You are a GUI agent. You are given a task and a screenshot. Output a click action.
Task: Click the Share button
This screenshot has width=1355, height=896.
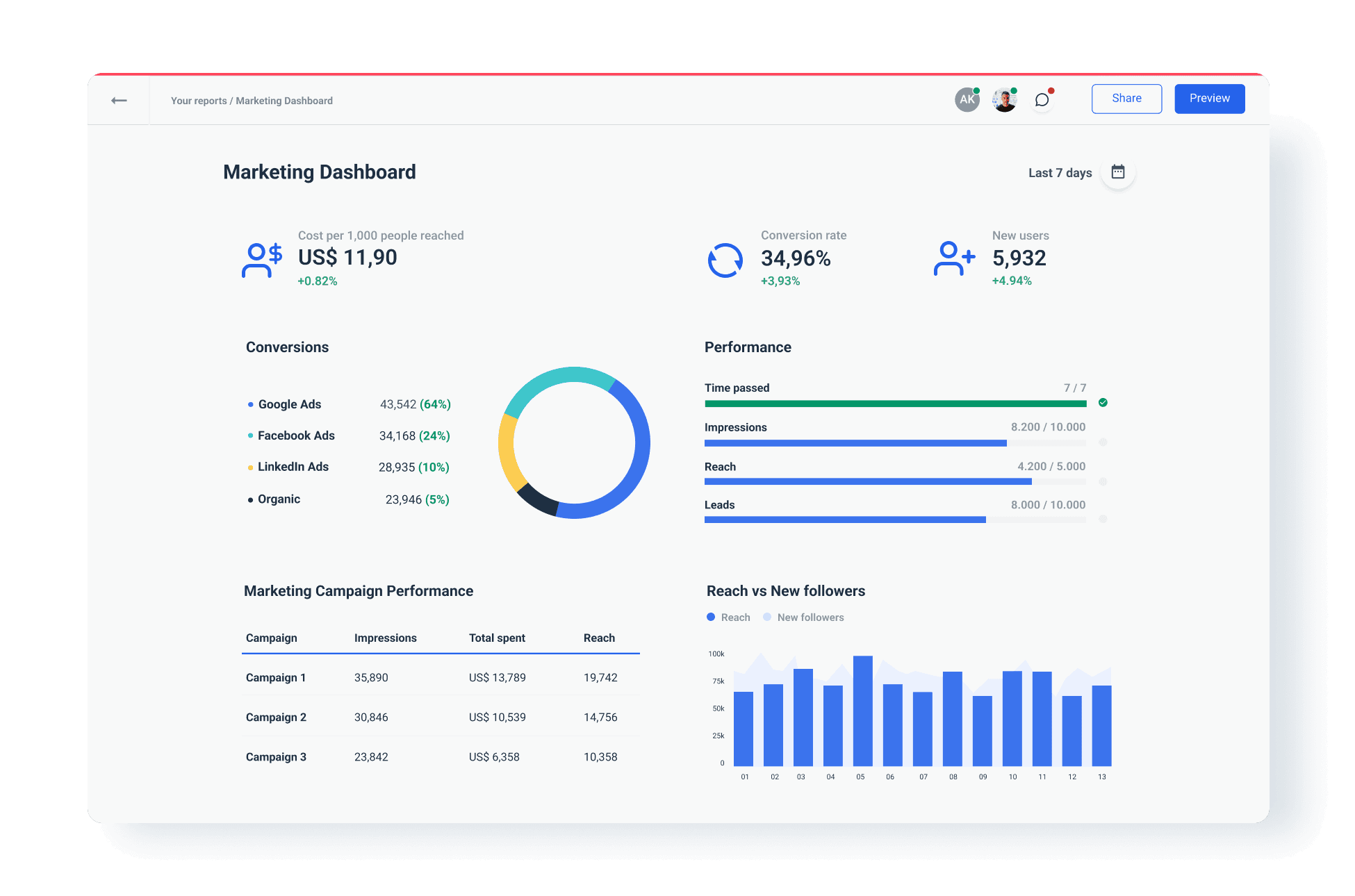(x=1126, y=98)
